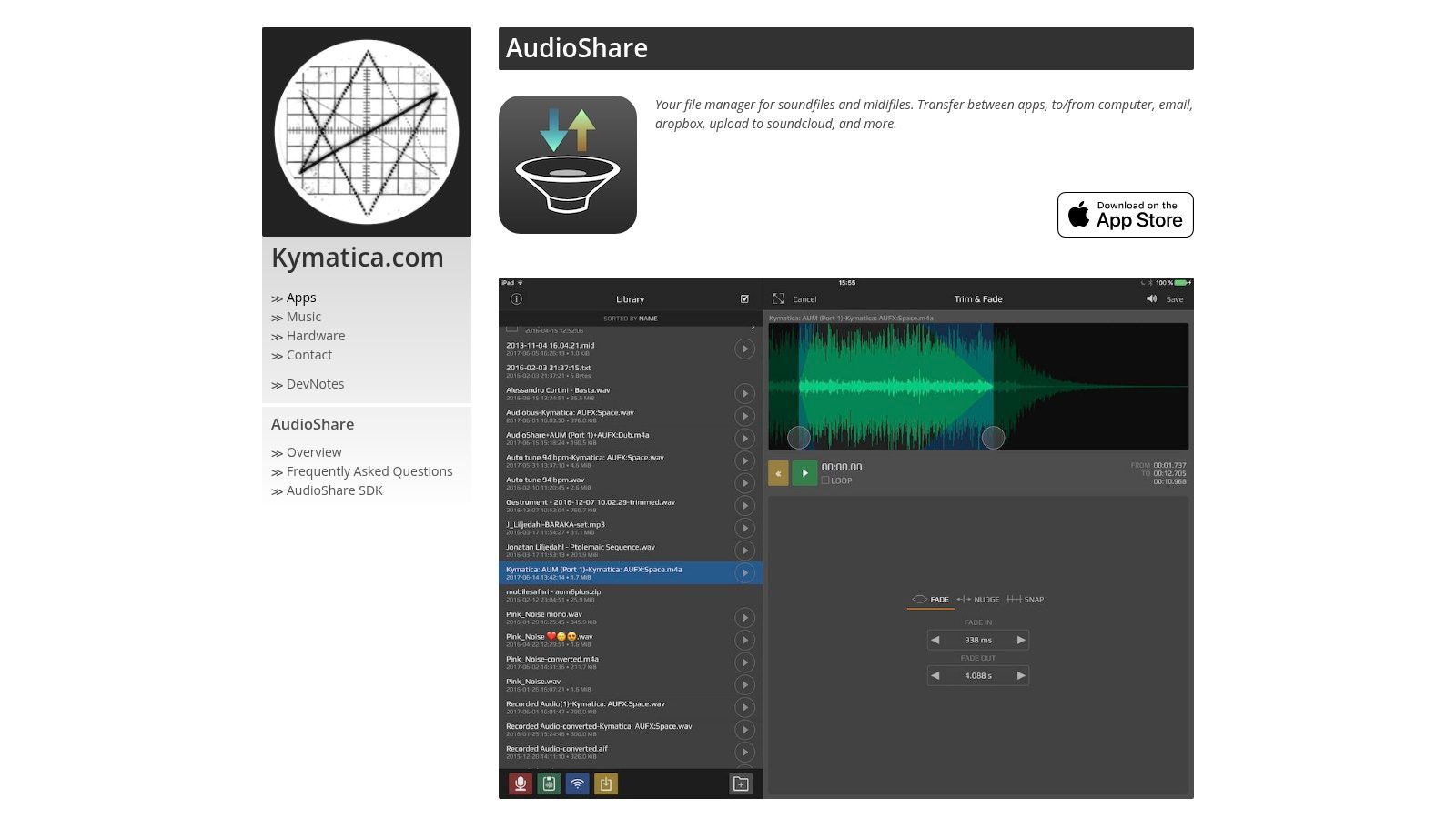This screenshot has height=819, width=1456.
Task: Switch to the SNAP tab
Action: point(1025,600)
